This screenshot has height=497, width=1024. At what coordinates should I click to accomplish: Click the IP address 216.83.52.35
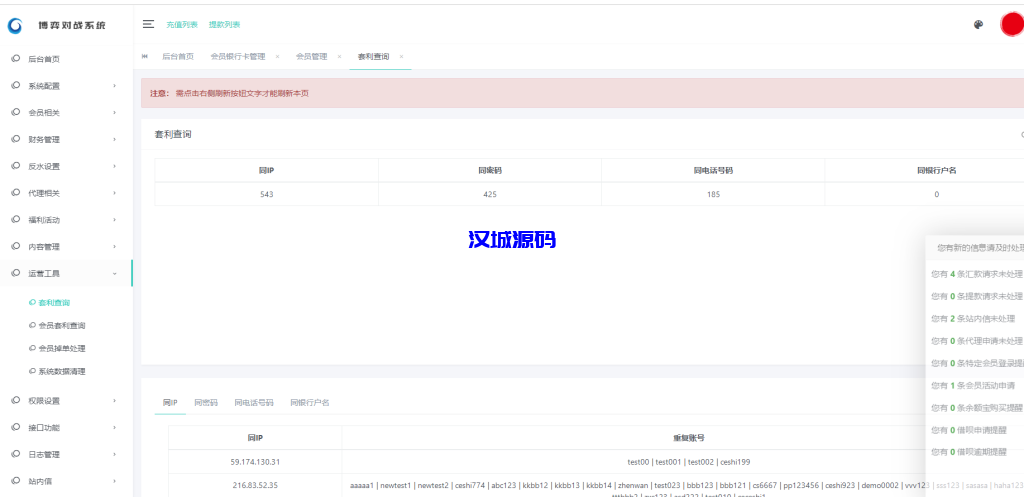(x=255, y=485)
